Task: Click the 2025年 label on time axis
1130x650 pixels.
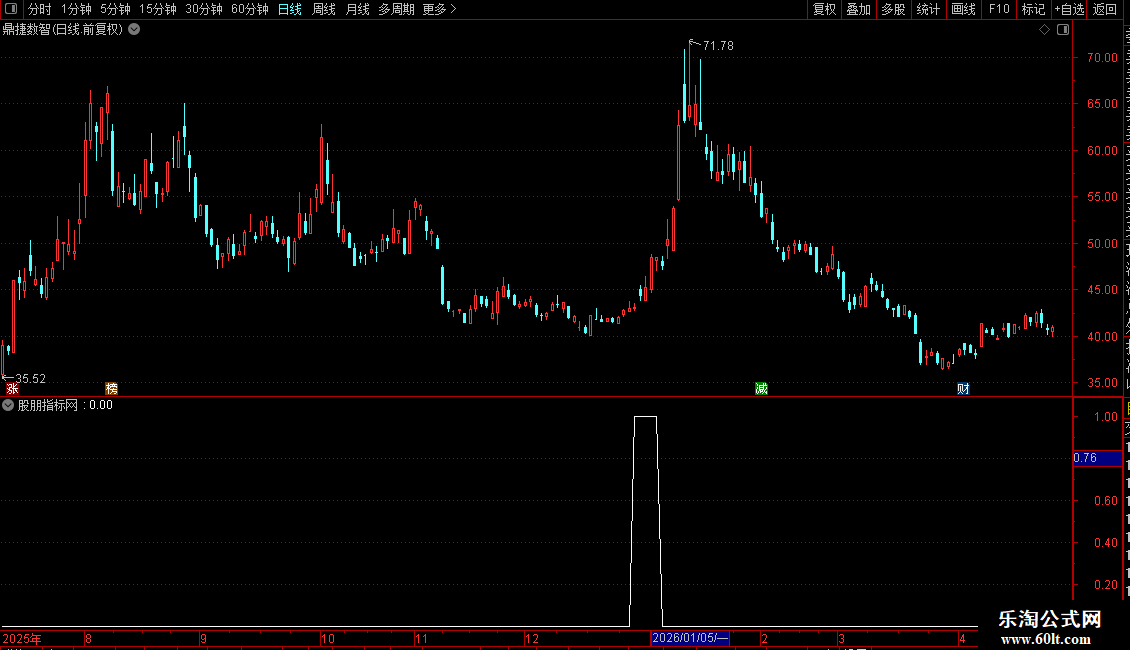Action: coord(22,638)
